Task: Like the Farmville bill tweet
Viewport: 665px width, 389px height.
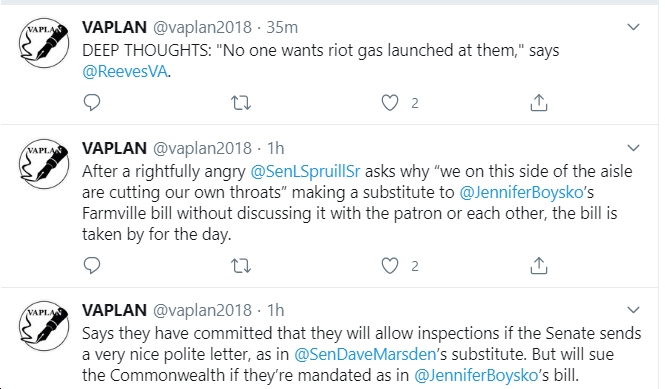Action: [x=390, y=266]
